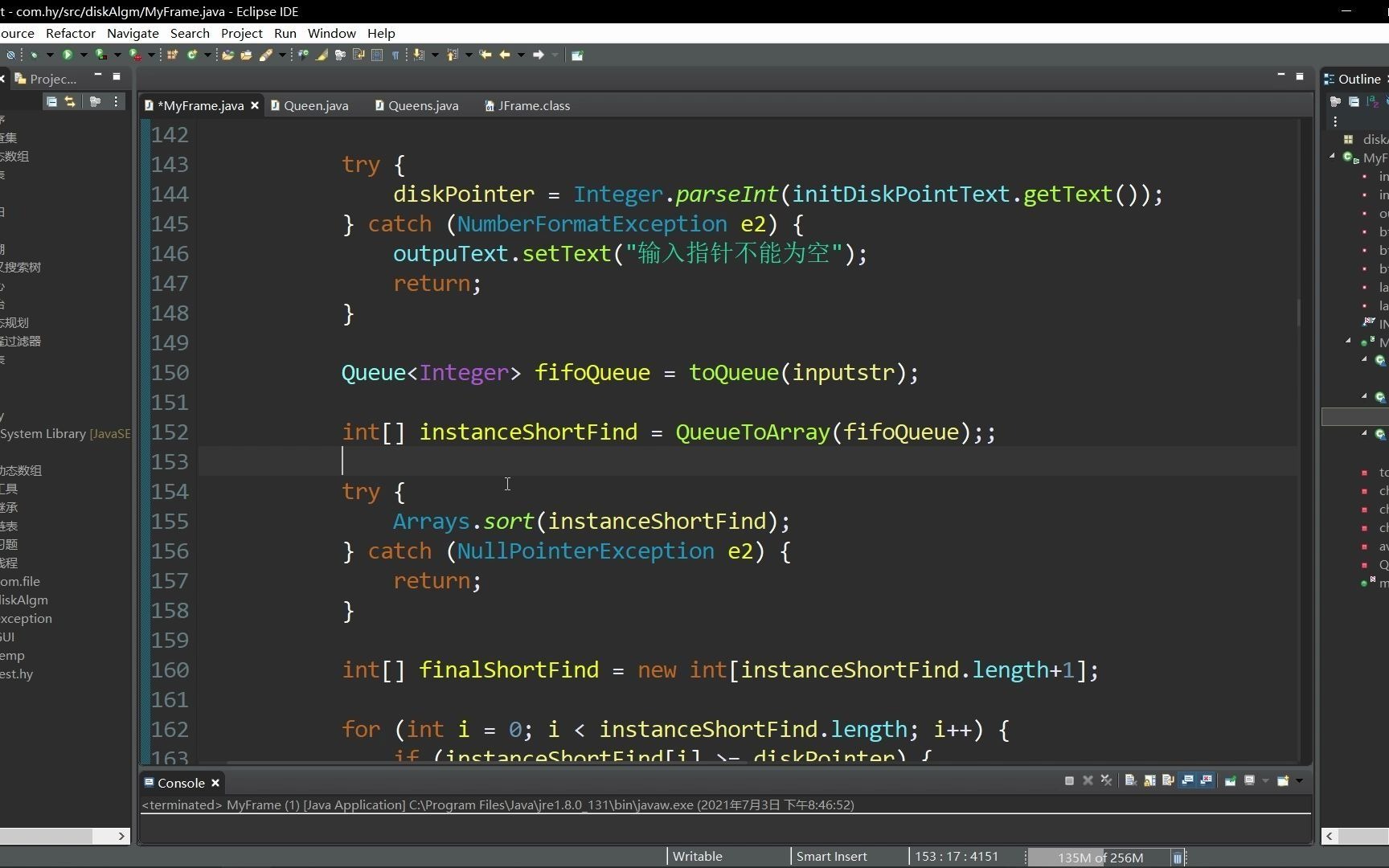This screenshot has height=868, width=1389.
Task: Toggle Scroll Lock in Console toolbar
Action: tap(1149, 780)
